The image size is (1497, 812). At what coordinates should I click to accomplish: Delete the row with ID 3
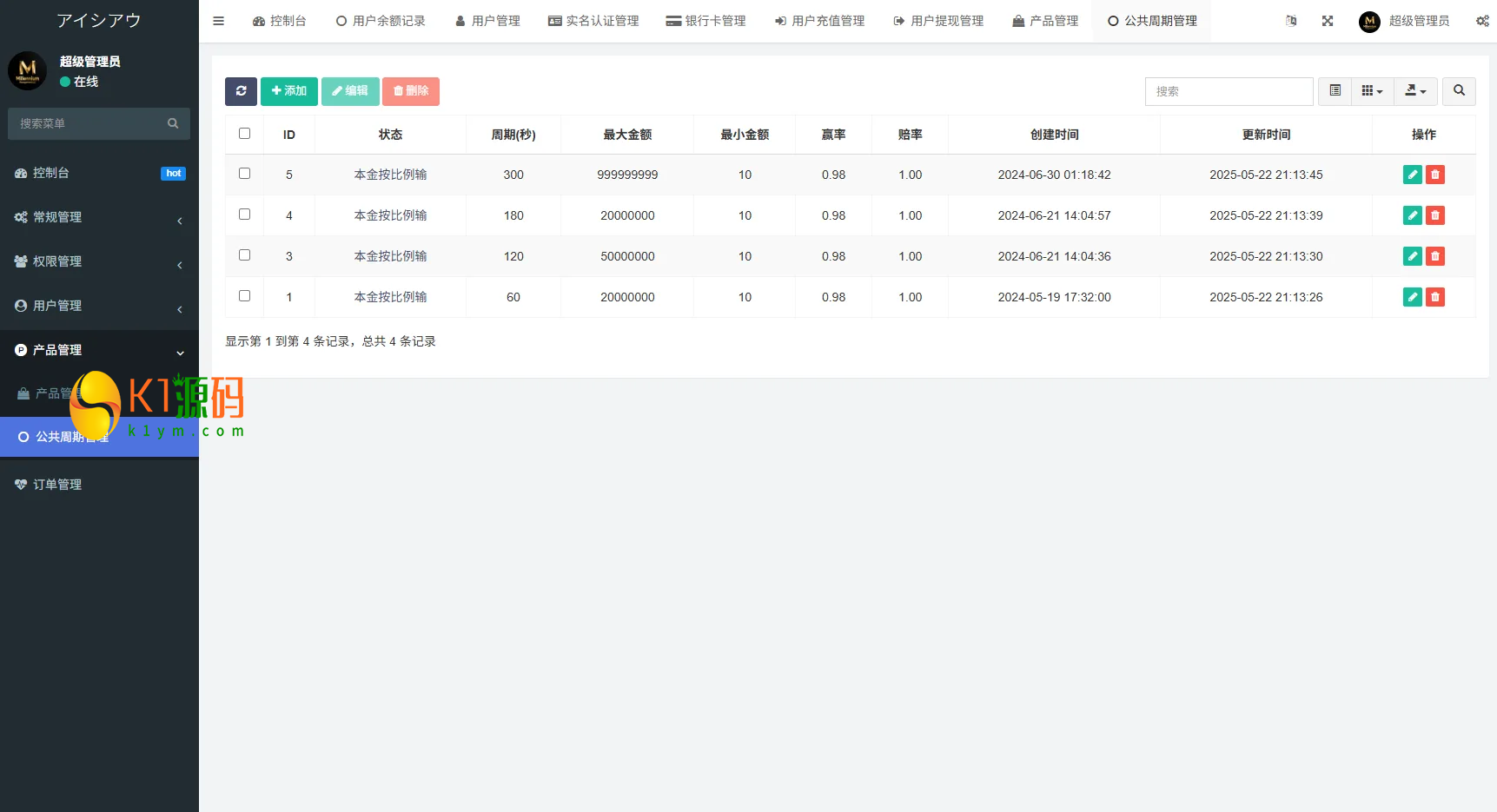click(x=1435, y=256)
